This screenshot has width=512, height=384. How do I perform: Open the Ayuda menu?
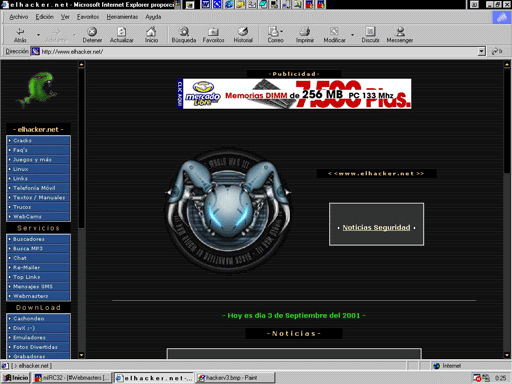153,17
